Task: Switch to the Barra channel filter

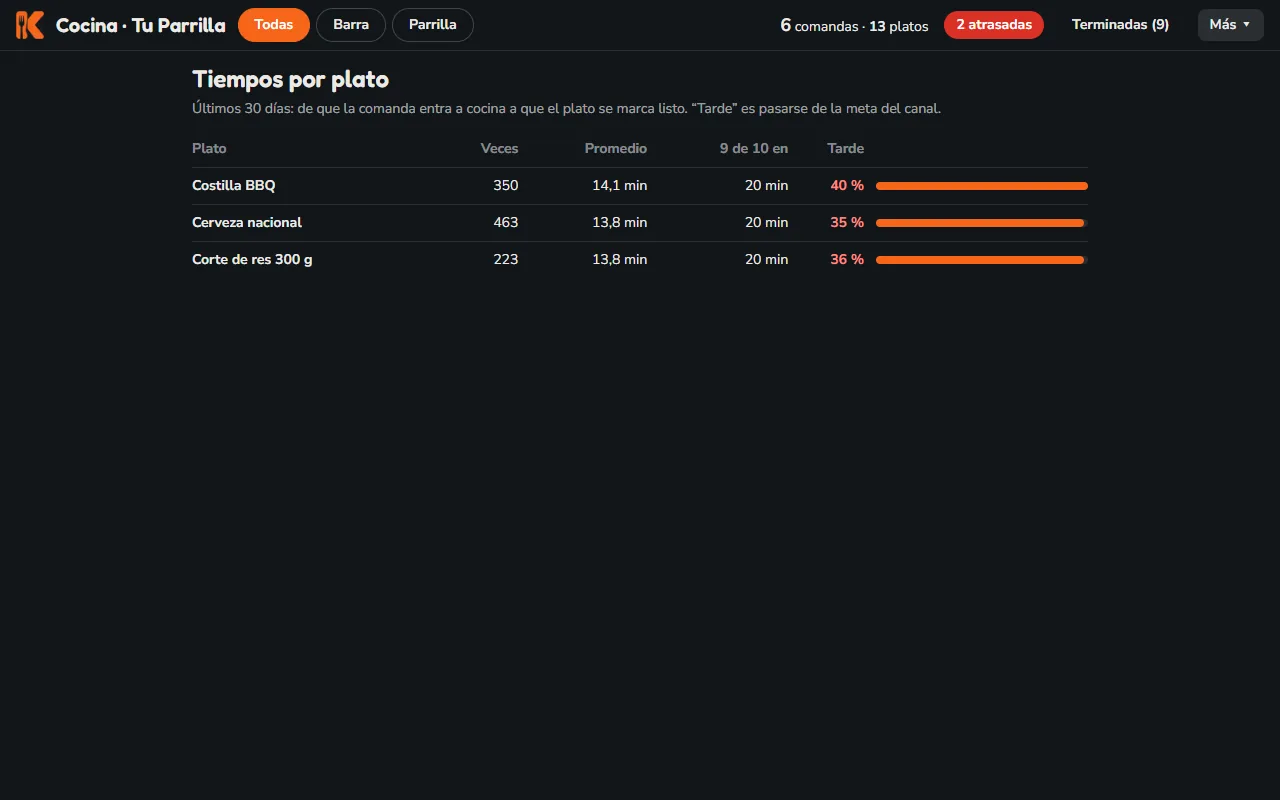Action: (351, 25)
